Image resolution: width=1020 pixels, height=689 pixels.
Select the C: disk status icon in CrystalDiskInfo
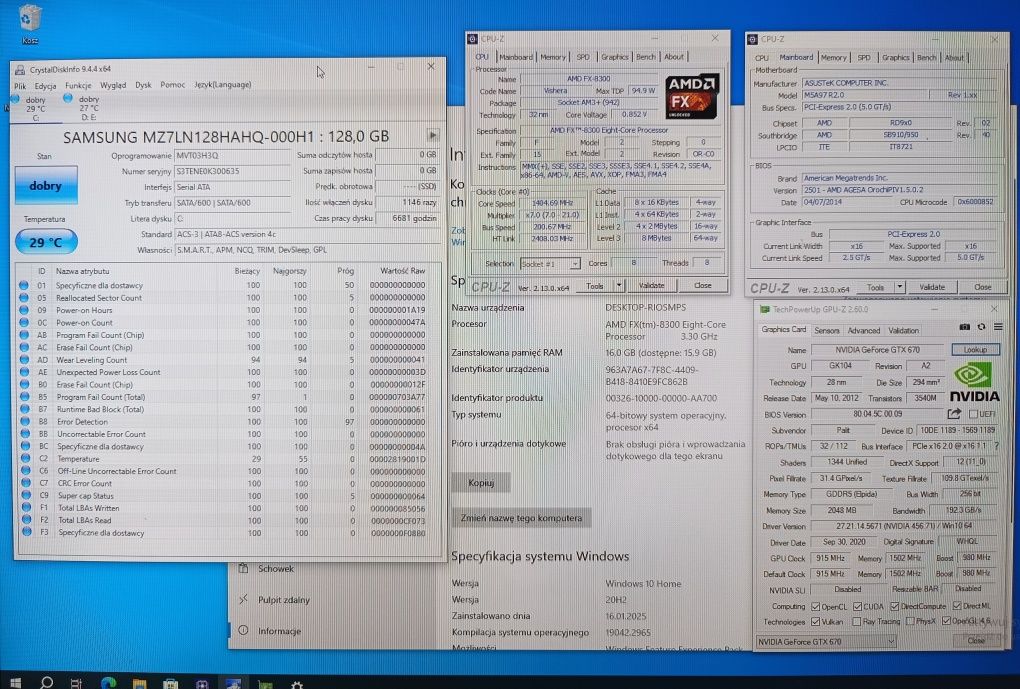[x=15, y=99]
